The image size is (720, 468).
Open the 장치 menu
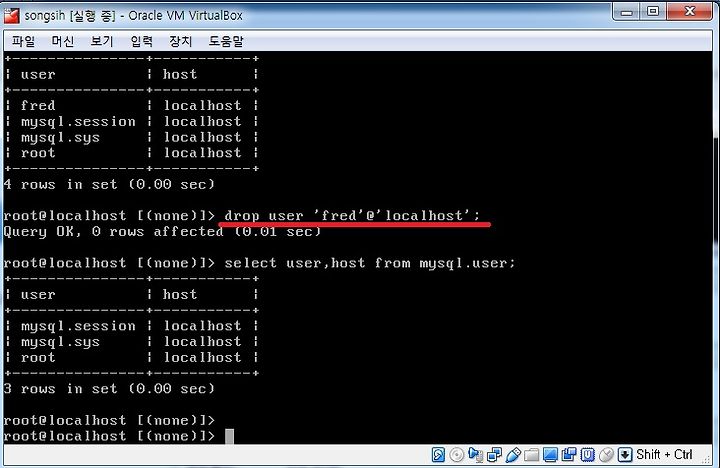tap(180, 41)
